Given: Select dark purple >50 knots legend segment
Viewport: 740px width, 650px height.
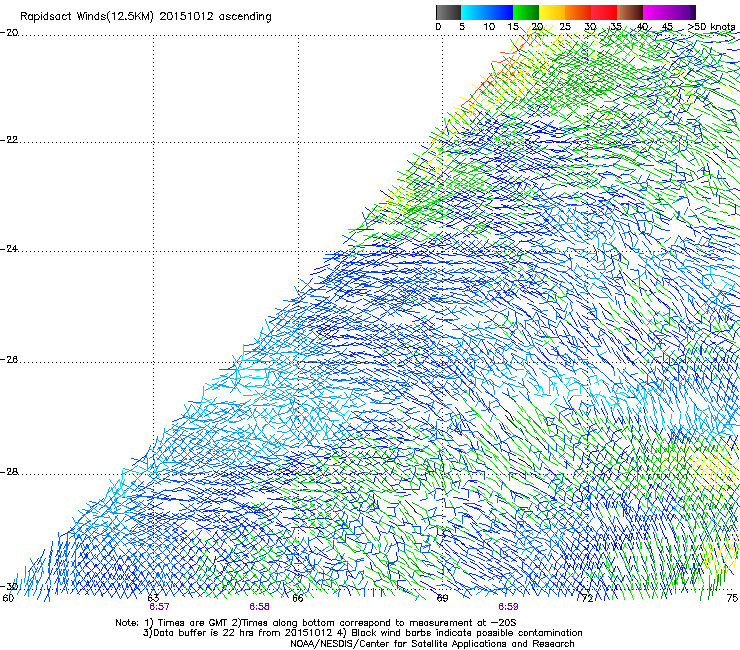Looking at the screenshot, I should (693, 12).
